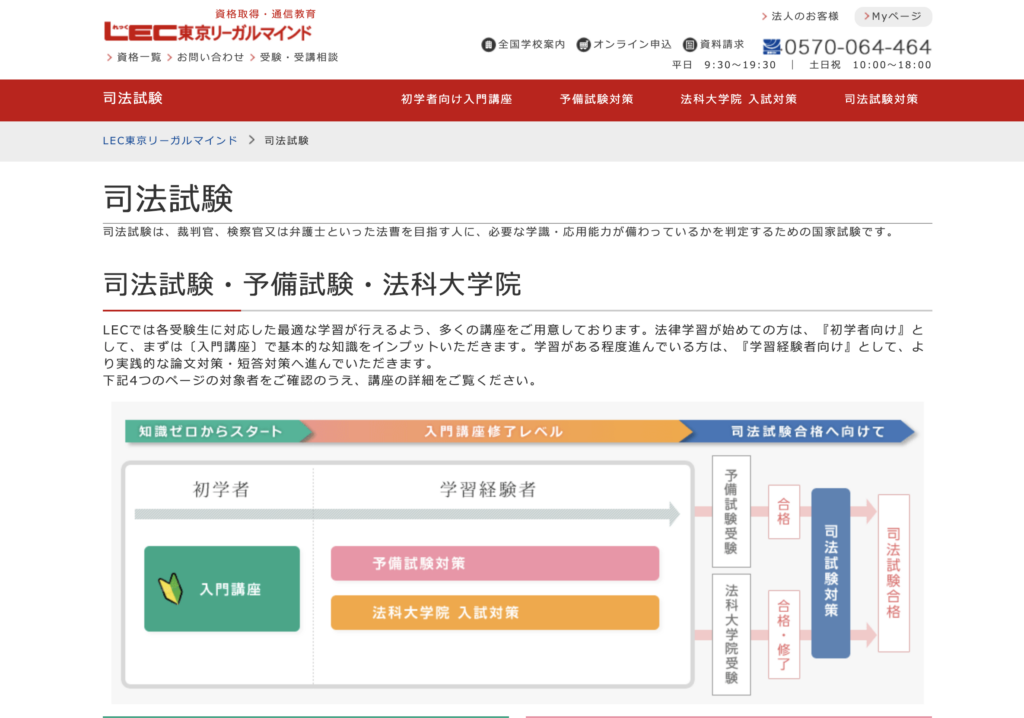1024x718 pixels.
Task: Open お問い合わせ link in header
Action: click(210, 58)
